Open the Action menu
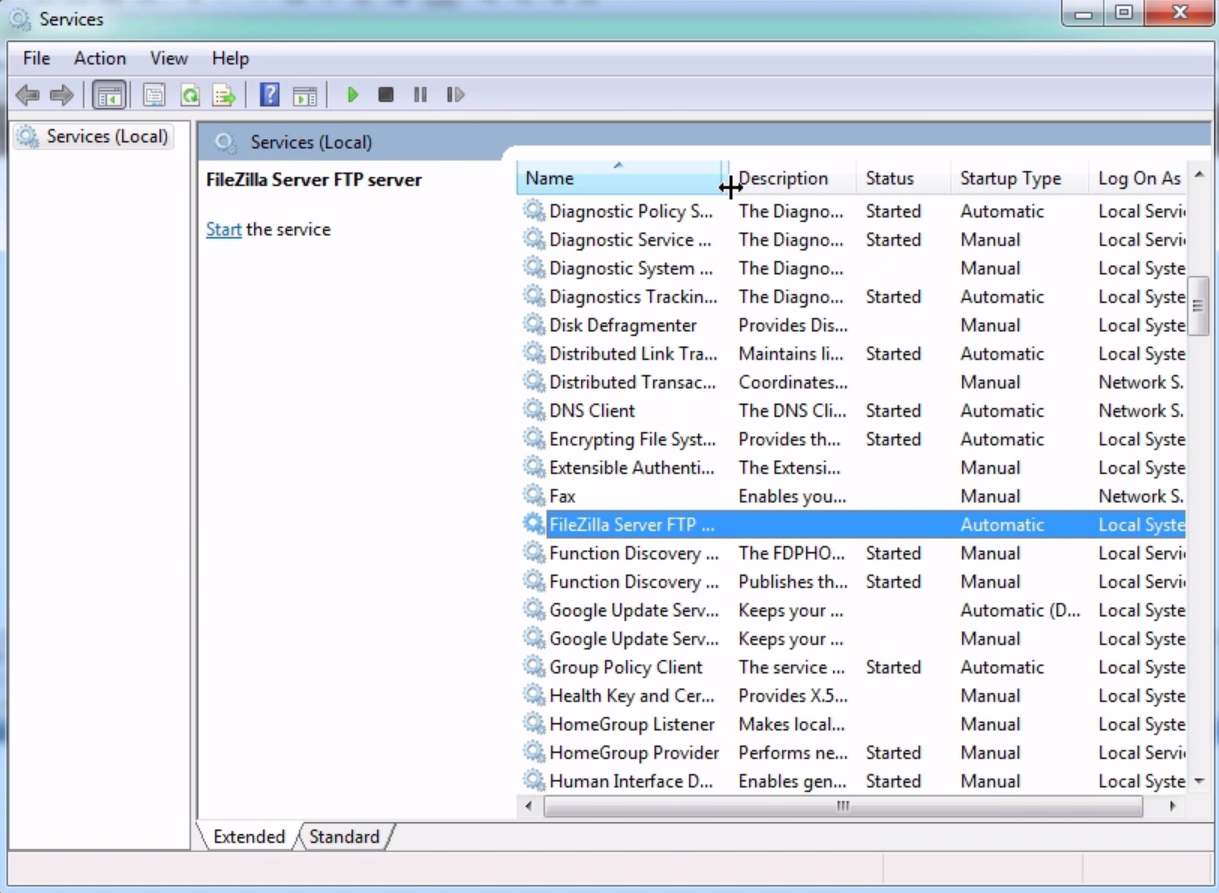The image size is (1219, 893). (100, 58)
